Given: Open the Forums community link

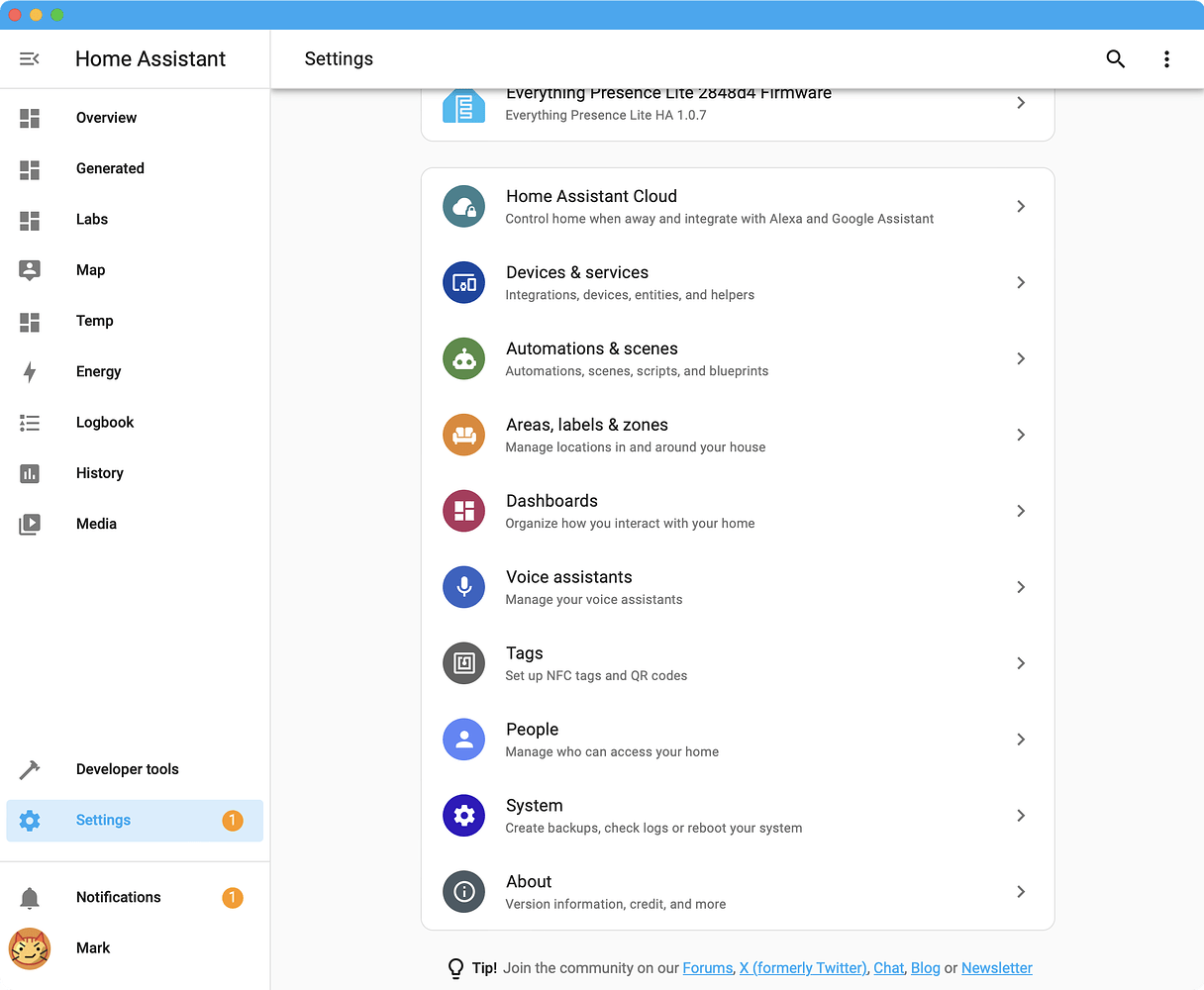Looking at the screenshot, I should (707, 968).
